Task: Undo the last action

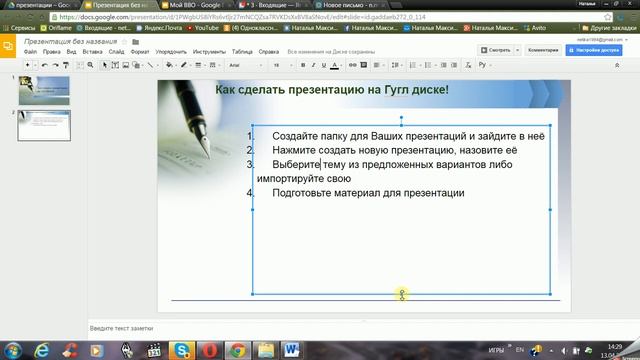Action: 44,65
